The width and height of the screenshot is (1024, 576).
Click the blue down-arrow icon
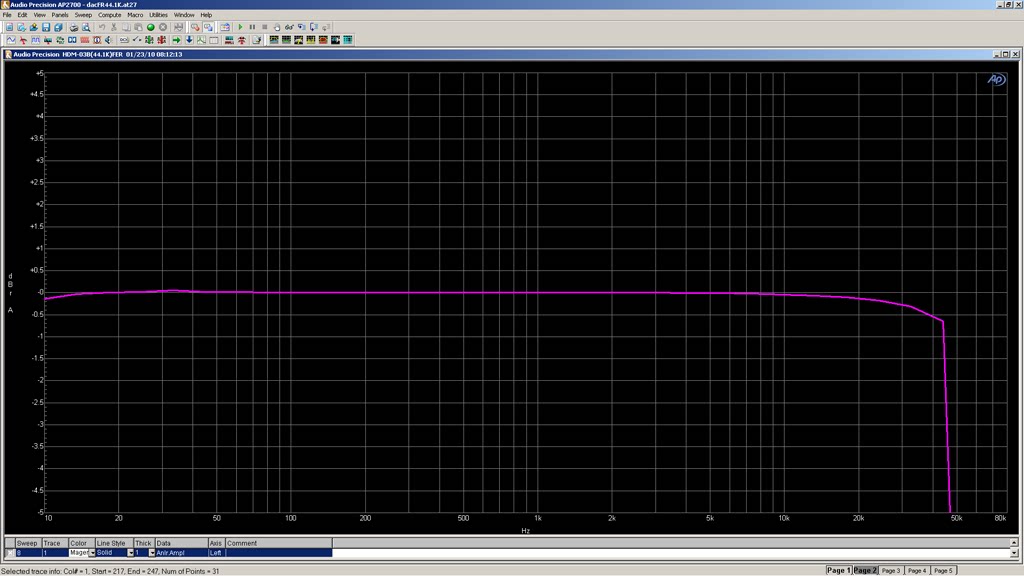189,40
